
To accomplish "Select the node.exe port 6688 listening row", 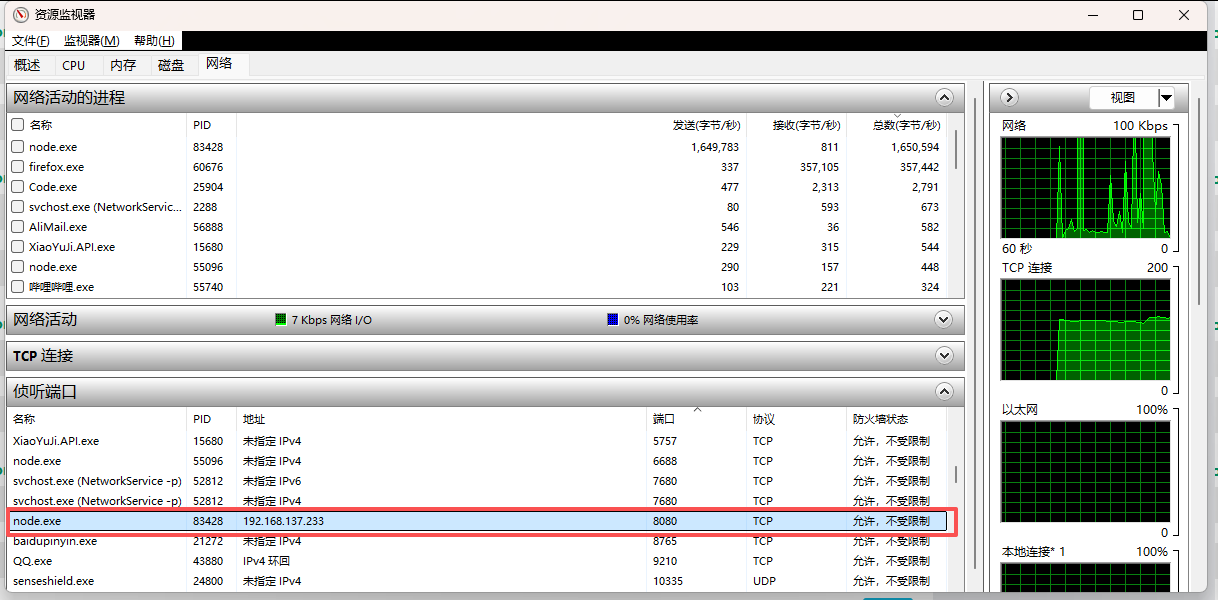I will (478, 461).
